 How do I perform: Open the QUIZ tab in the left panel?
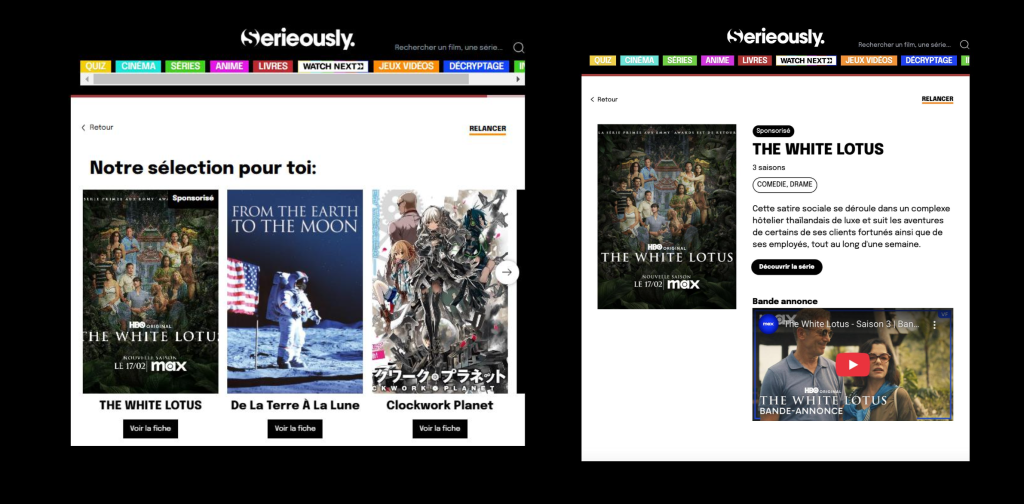pyautogui.click(x=96, y=66)
